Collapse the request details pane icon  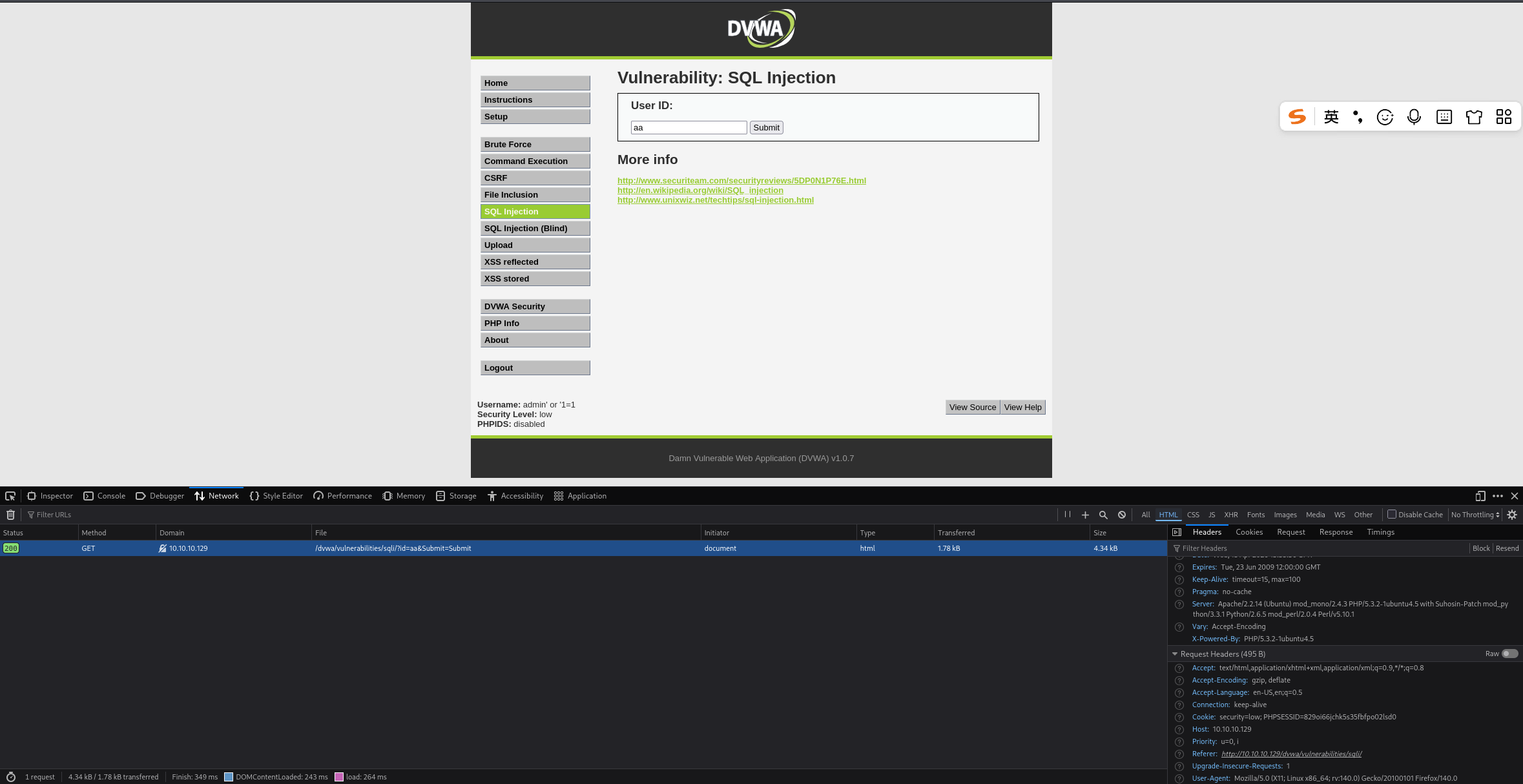(x=1177, y=532)
